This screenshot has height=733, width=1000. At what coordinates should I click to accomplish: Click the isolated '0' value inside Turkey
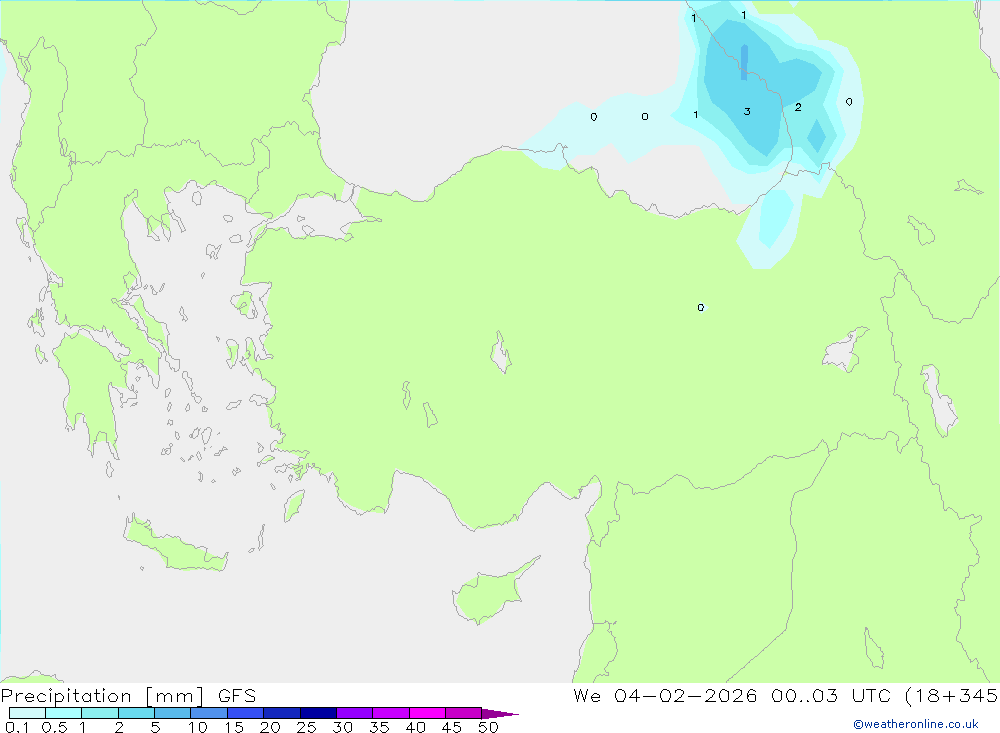click(x=701, y=307)
